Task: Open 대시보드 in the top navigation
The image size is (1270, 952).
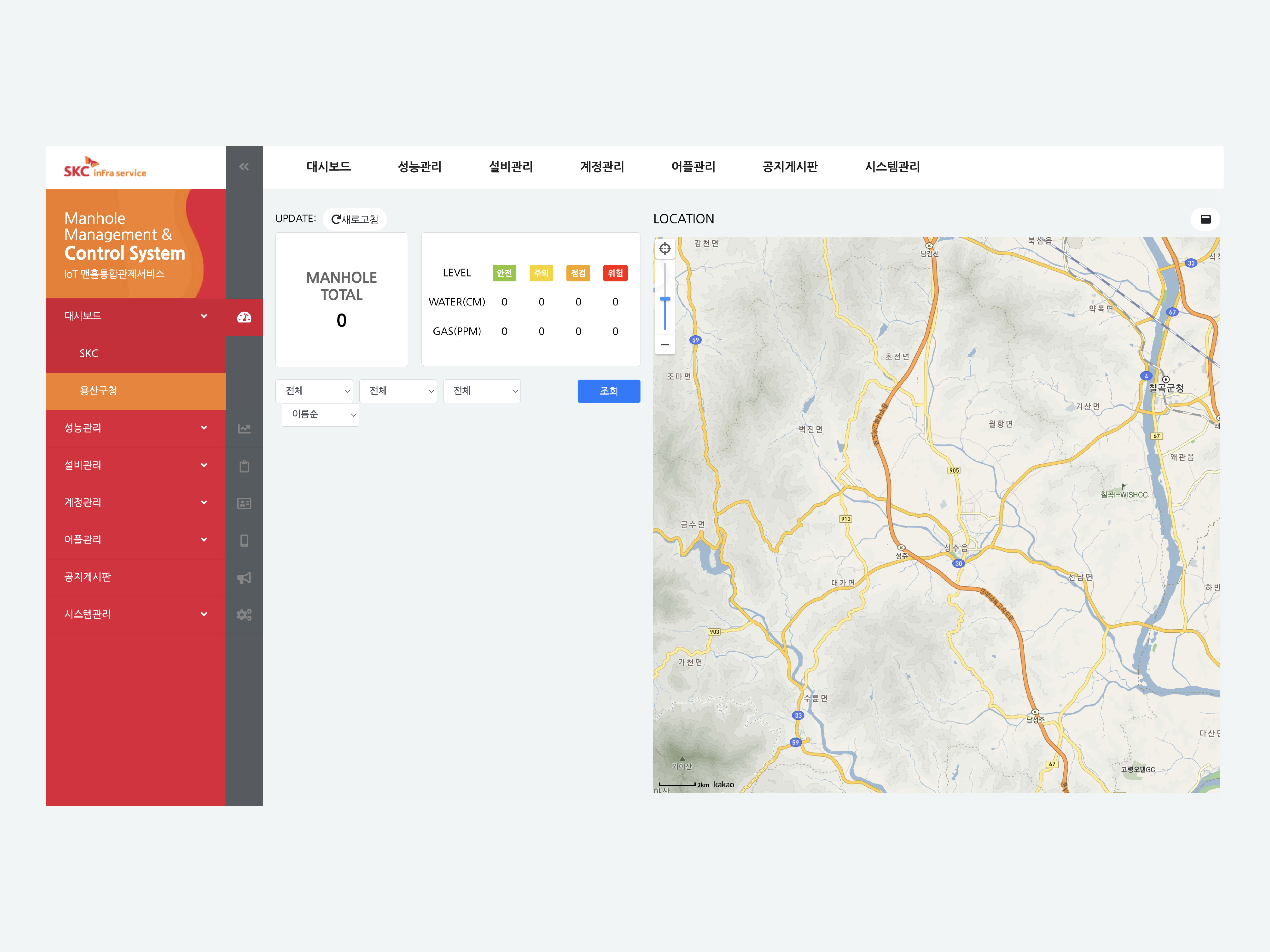Action: point(329,167)
